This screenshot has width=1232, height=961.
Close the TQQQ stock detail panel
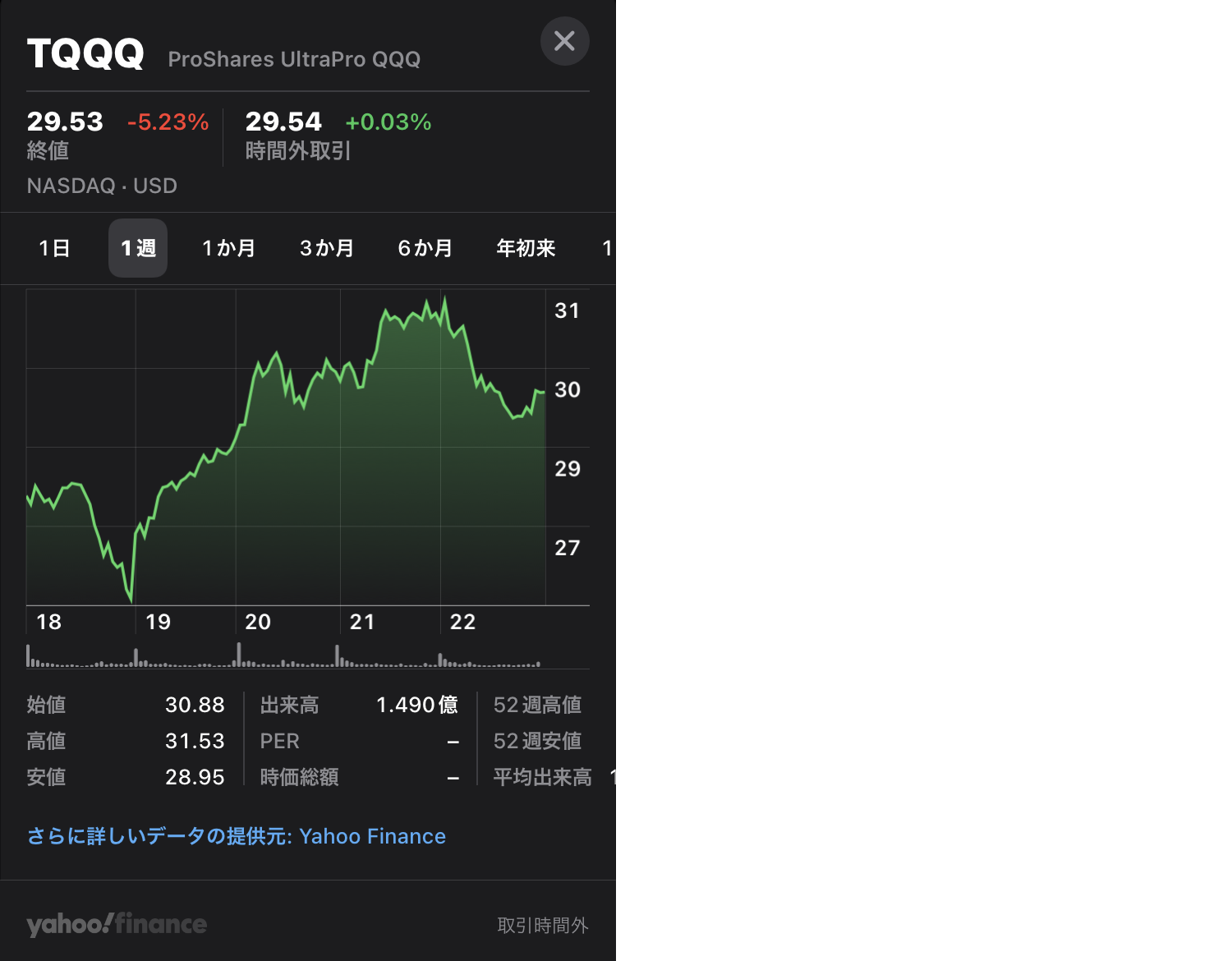564,41
